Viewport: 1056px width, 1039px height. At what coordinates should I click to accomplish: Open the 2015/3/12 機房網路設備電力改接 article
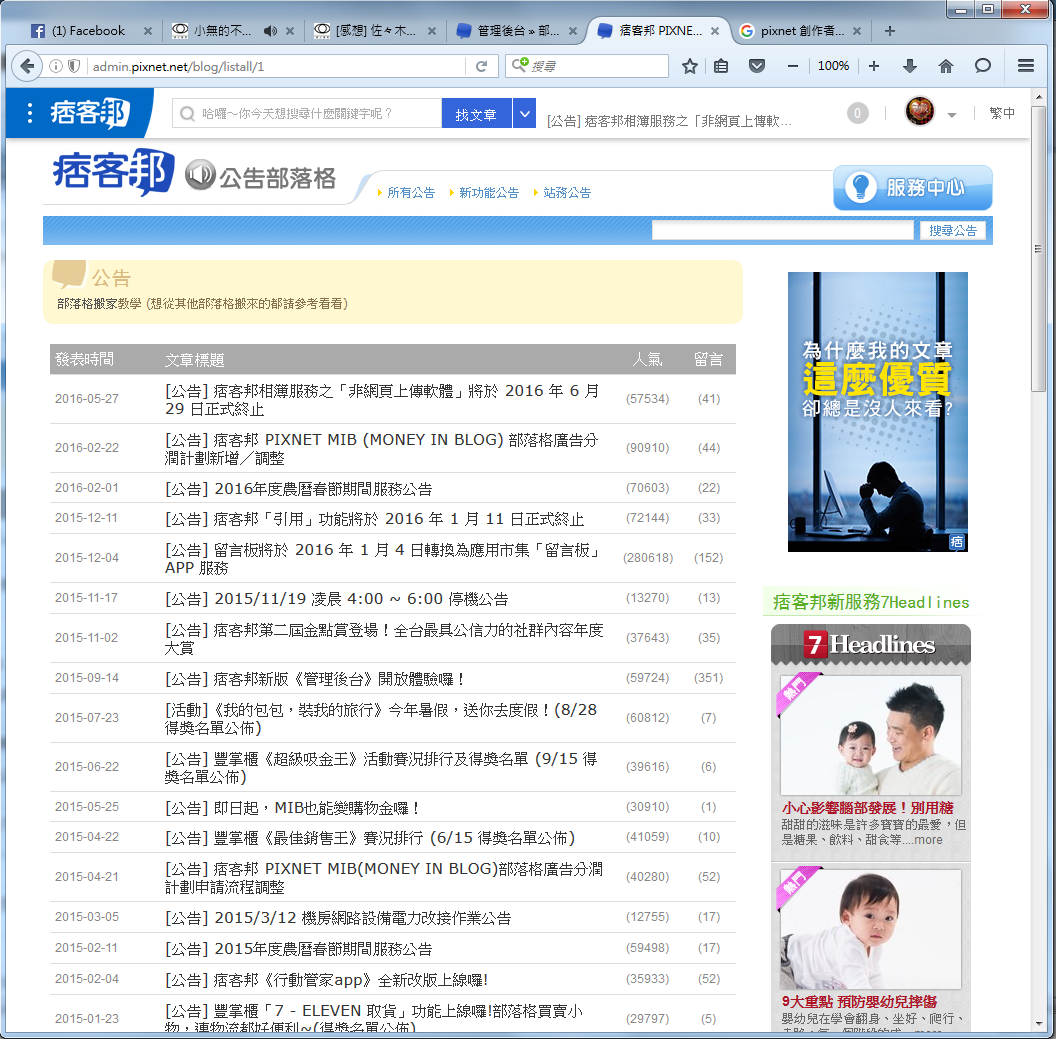tap(338, 918)
